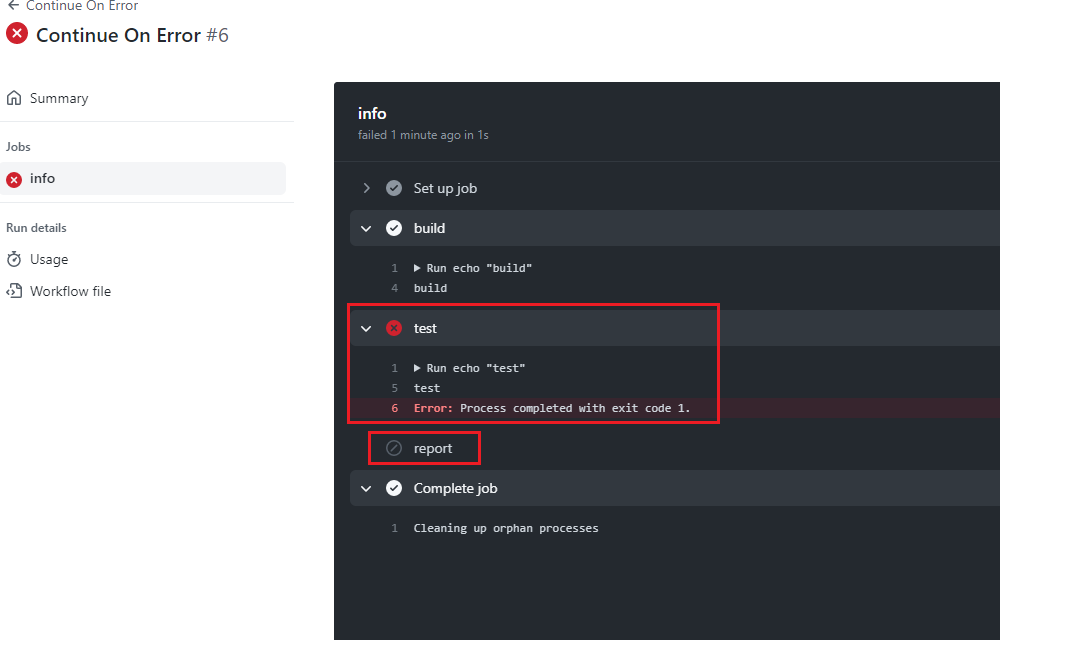Click log line number 6 of error
Screen dimensions: 1079x663
point(395,408)
